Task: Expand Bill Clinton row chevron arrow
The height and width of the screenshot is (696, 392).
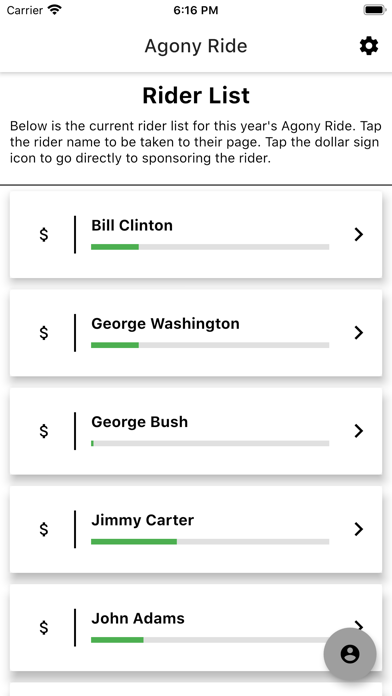Action: coord(359,234)
